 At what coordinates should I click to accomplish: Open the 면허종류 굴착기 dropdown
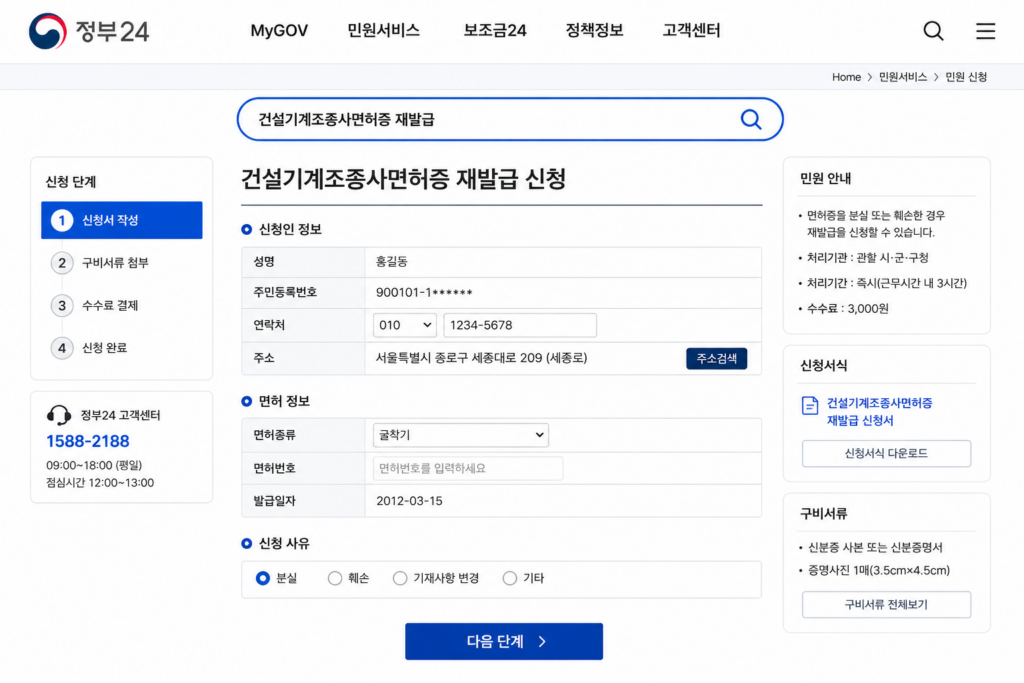coord(460,435)
